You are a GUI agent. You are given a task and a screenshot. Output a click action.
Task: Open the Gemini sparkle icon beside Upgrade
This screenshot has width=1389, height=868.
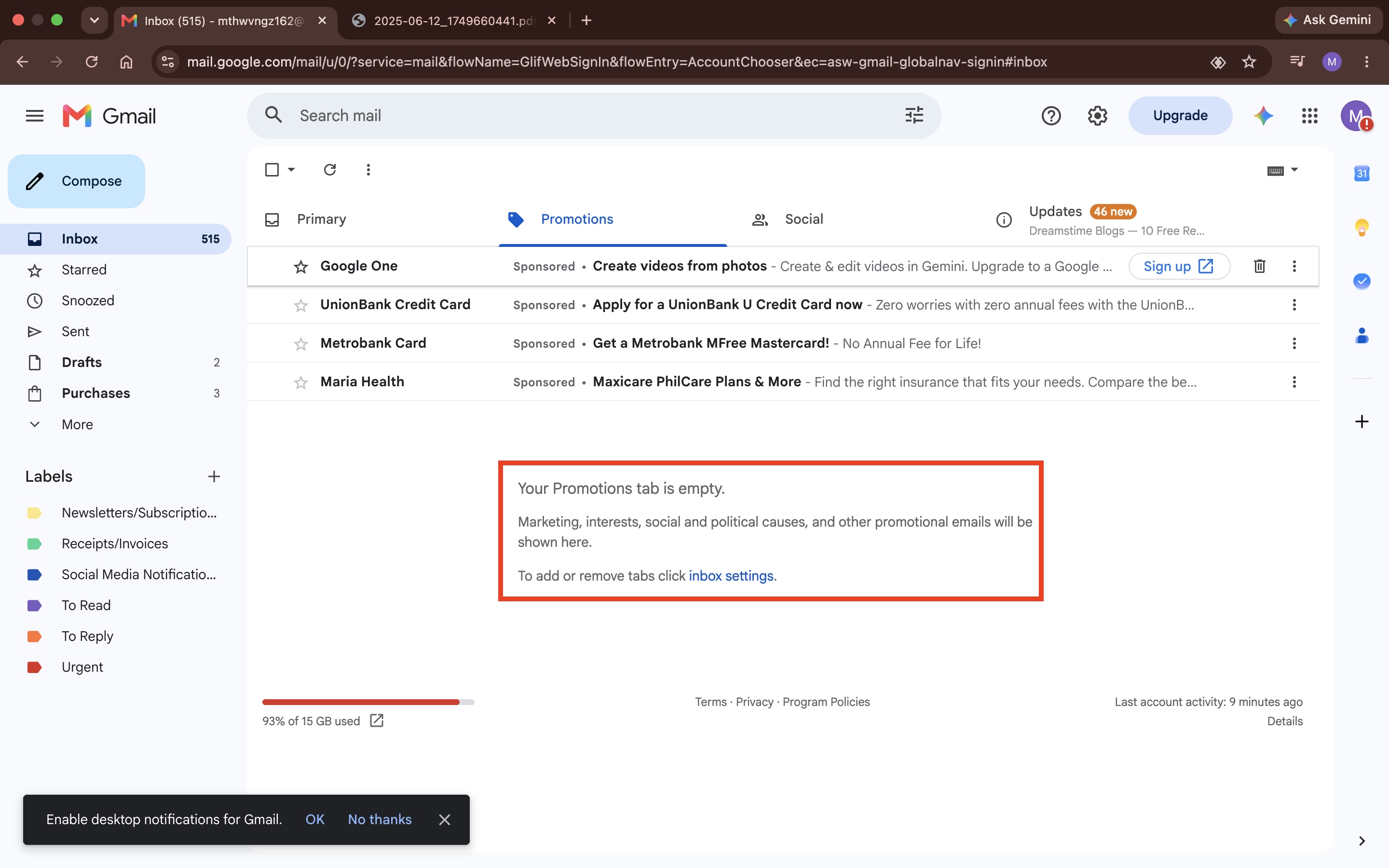point(1263,116)
